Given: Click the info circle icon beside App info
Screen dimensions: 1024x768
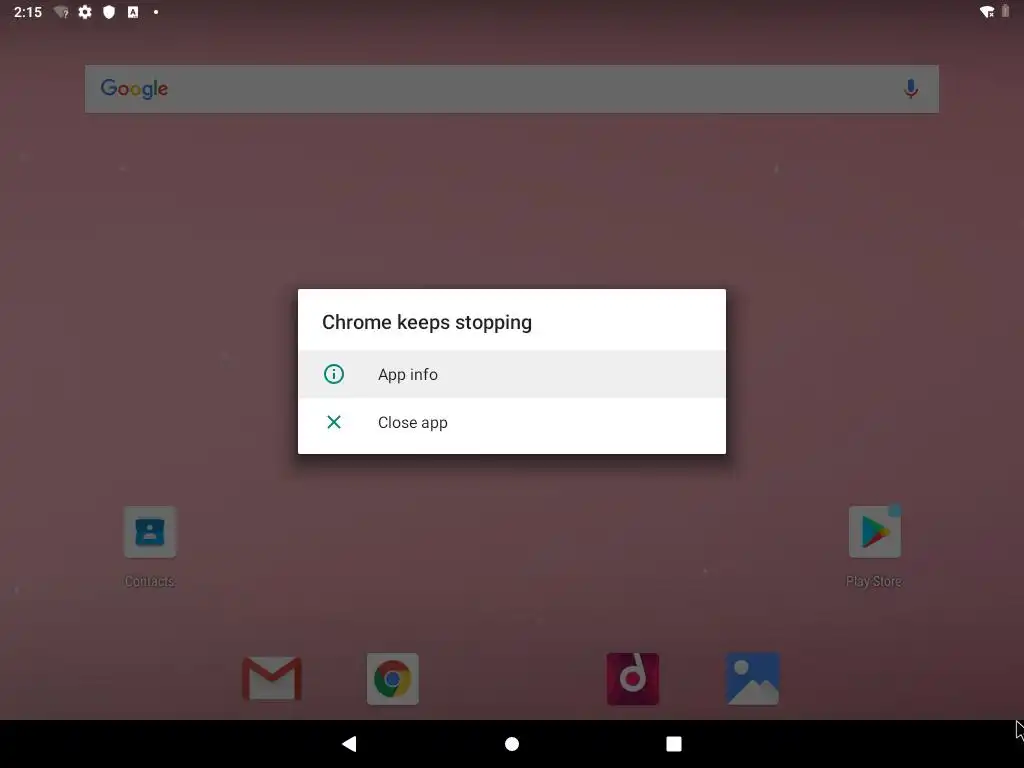Looking at the screenshot, I should point(334,374).
